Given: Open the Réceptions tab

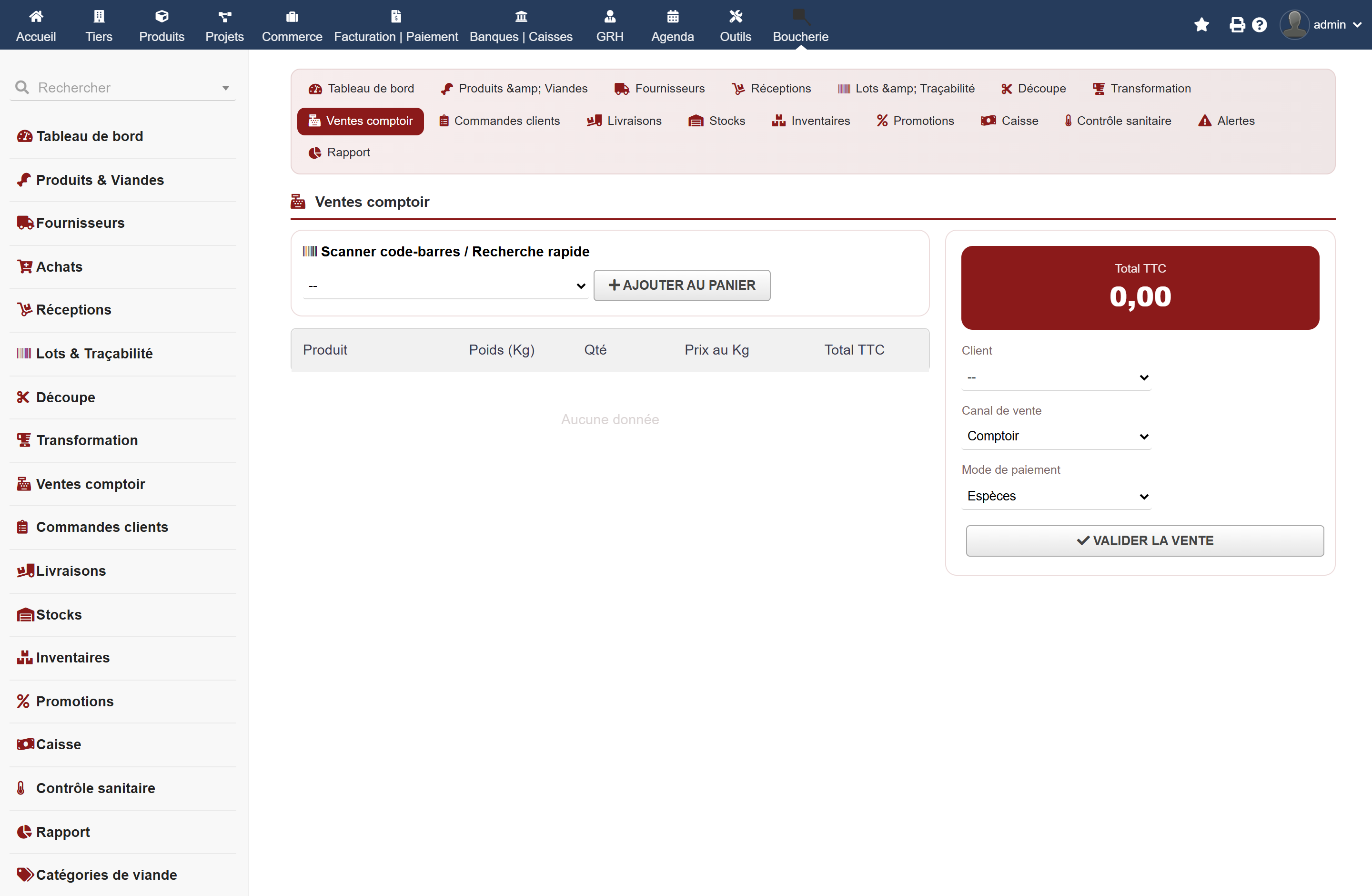Looking at the screenshot, I should (x=771, y=88).
